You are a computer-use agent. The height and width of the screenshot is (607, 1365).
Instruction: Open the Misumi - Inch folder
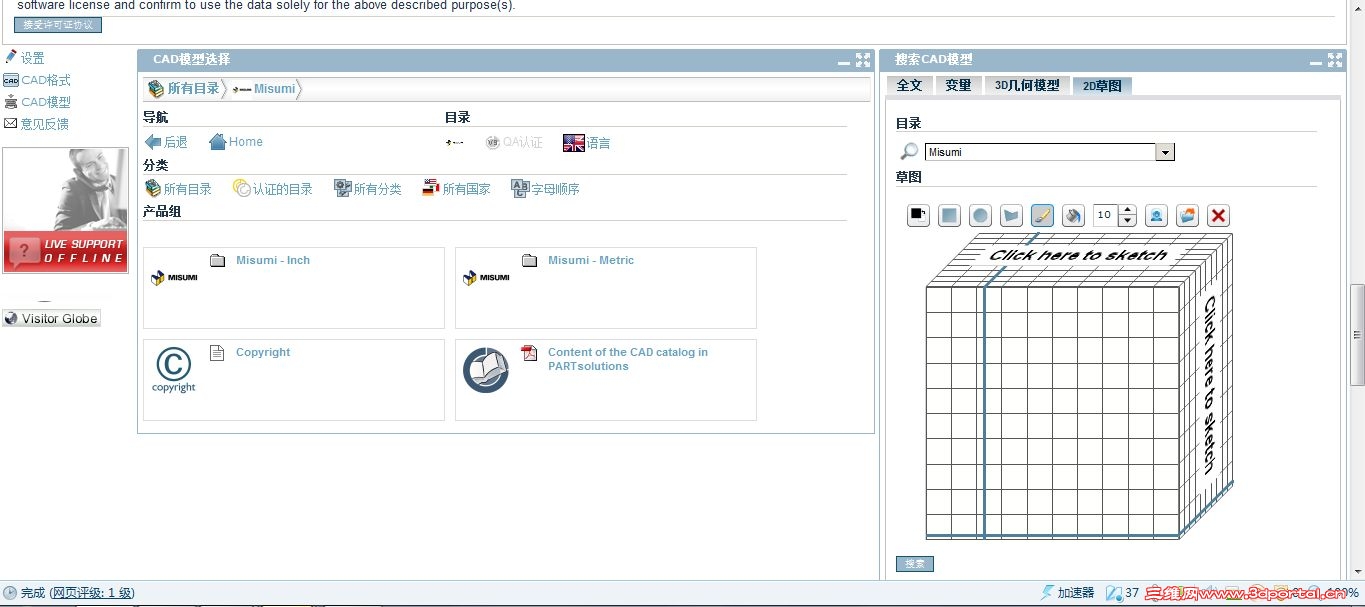[273, 260]
